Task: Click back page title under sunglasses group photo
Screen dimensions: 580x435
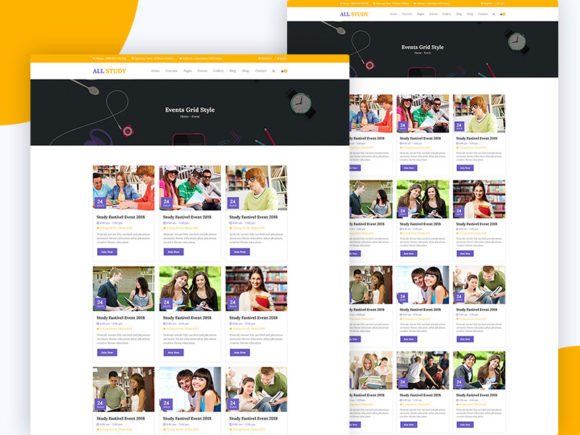Action: [x=421, y=138]
